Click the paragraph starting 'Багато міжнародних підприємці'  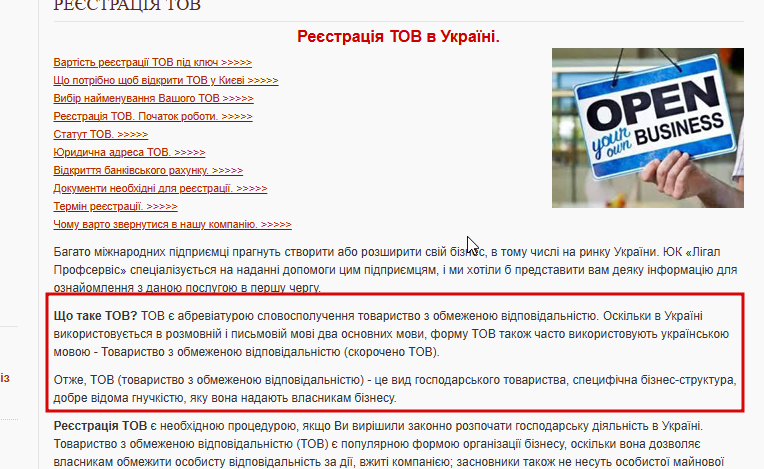395,270
